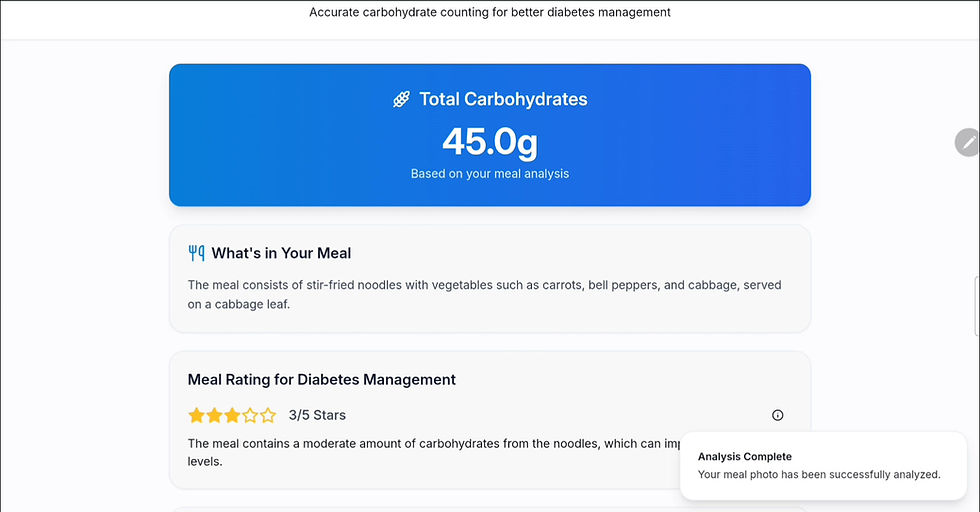Click the stir-fried noodles meal description
This screenshot has width=980, height=512.
tap(484, 295)
